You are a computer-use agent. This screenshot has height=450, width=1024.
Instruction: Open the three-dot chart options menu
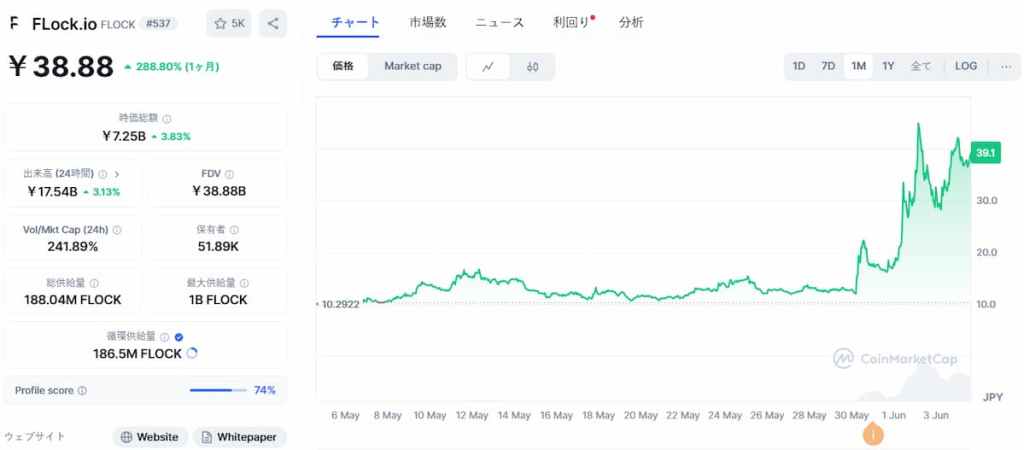(x=1005, y=67)
